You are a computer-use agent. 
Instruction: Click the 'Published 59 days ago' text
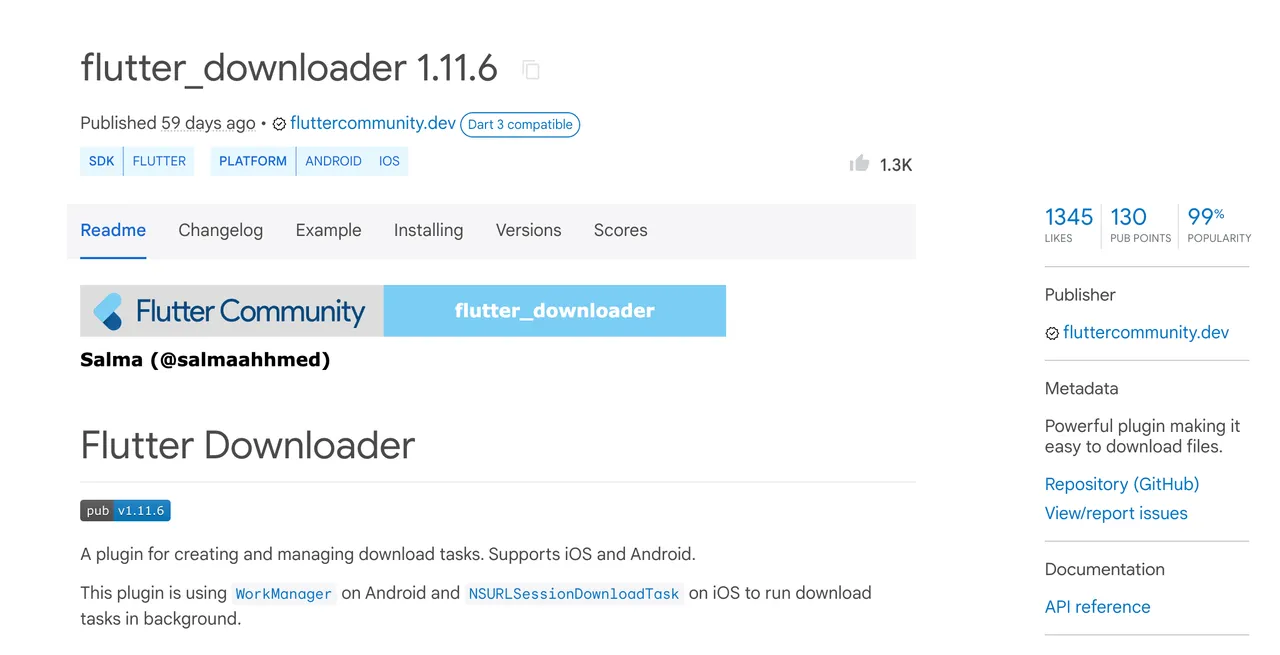[x=168, y=123]
